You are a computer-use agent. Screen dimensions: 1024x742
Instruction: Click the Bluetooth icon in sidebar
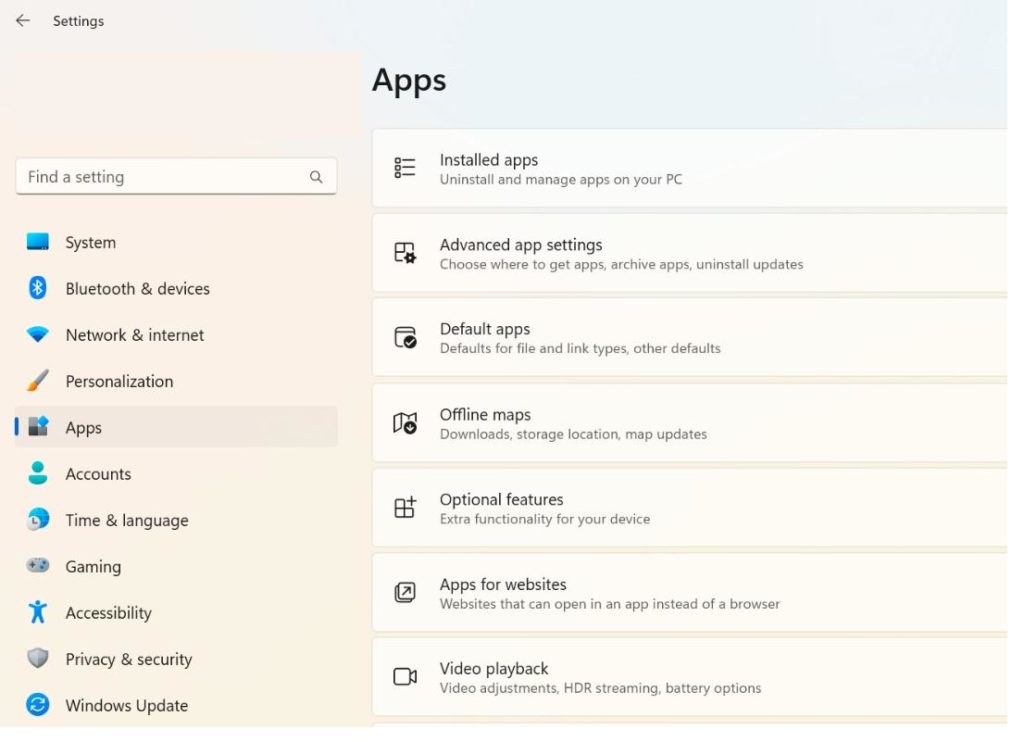tap(38, 289)
